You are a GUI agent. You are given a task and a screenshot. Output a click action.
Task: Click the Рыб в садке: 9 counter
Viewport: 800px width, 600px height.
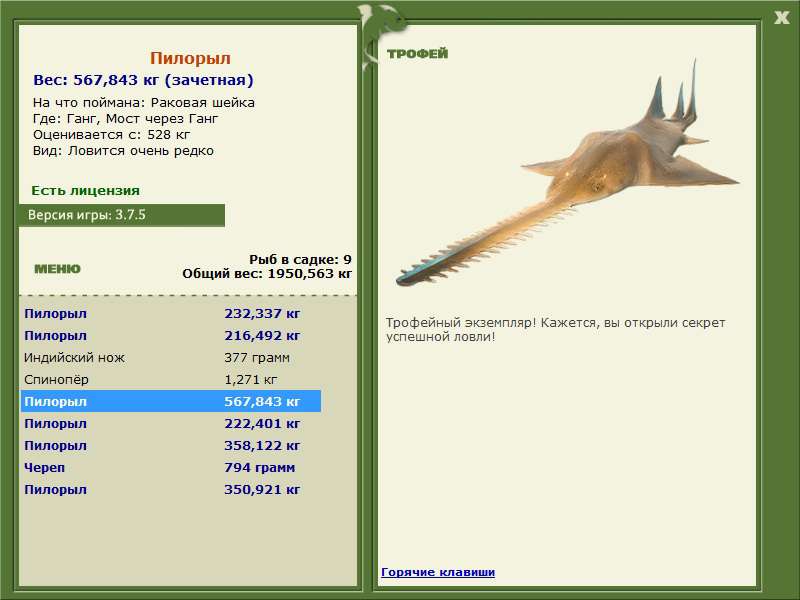pyautogui.click(x=300, y=259)
